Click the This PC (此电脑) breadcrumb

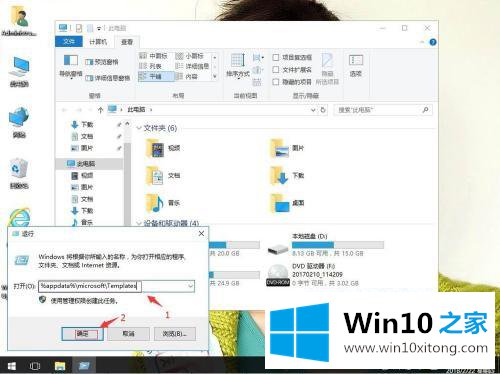[136, 110]
